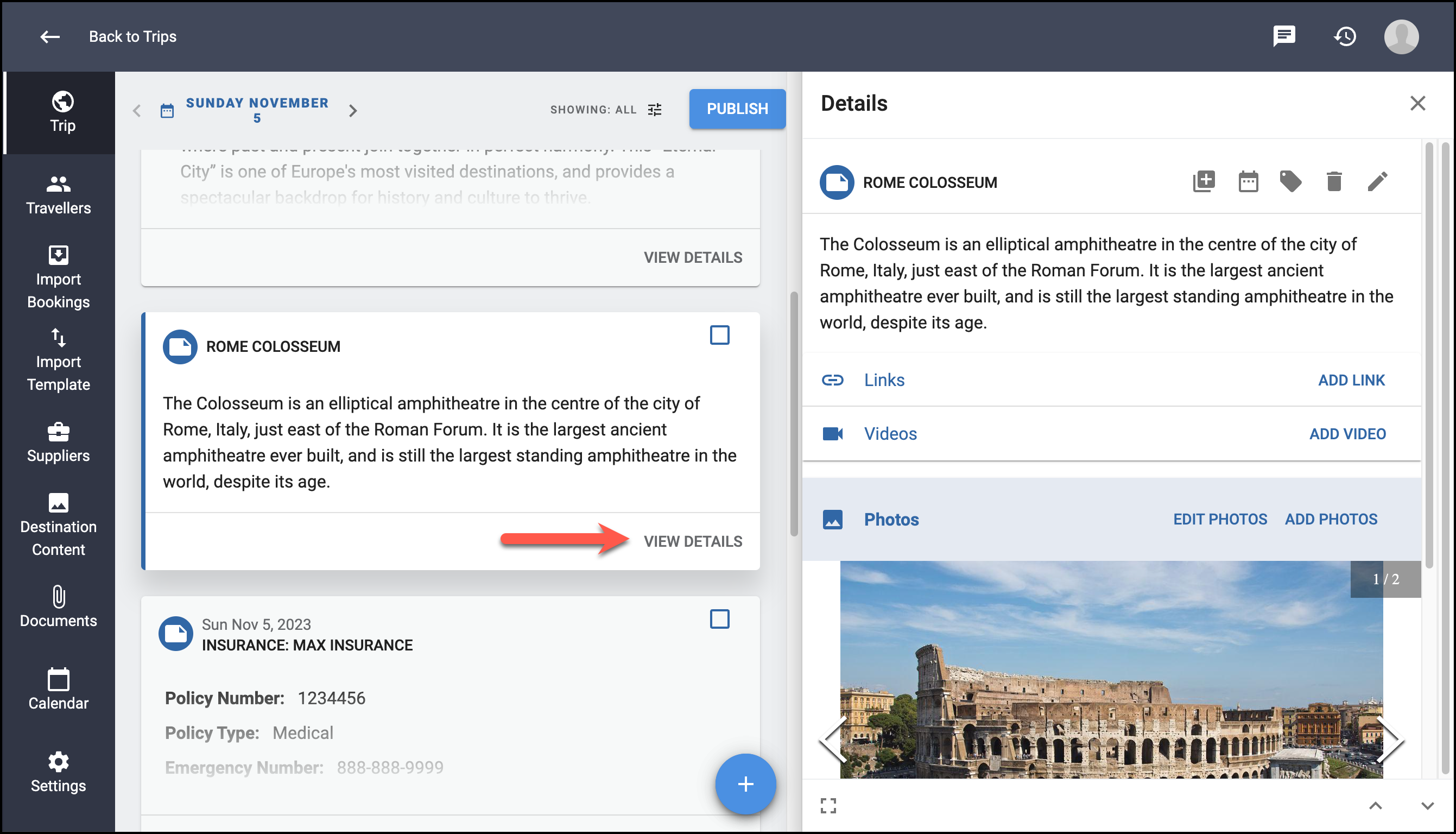Open Suppliers in sidebar
1456x834 pixels.
[59, 442]
